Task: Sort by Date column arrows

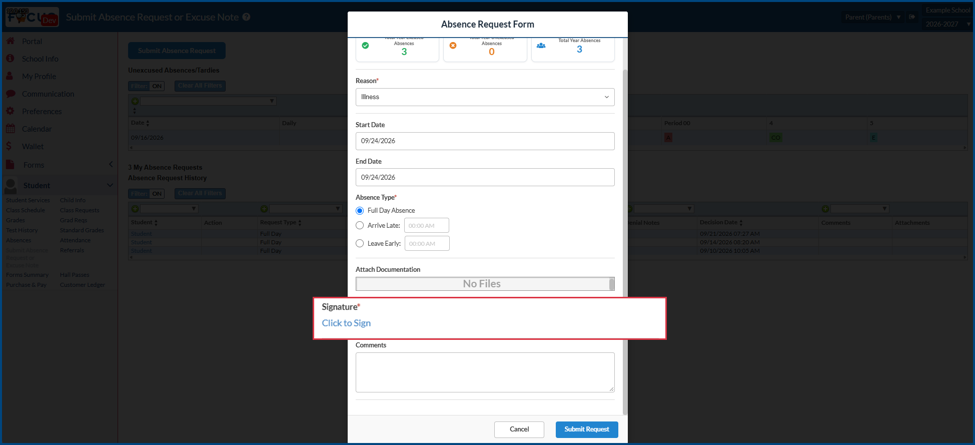Action: point(147,124)
